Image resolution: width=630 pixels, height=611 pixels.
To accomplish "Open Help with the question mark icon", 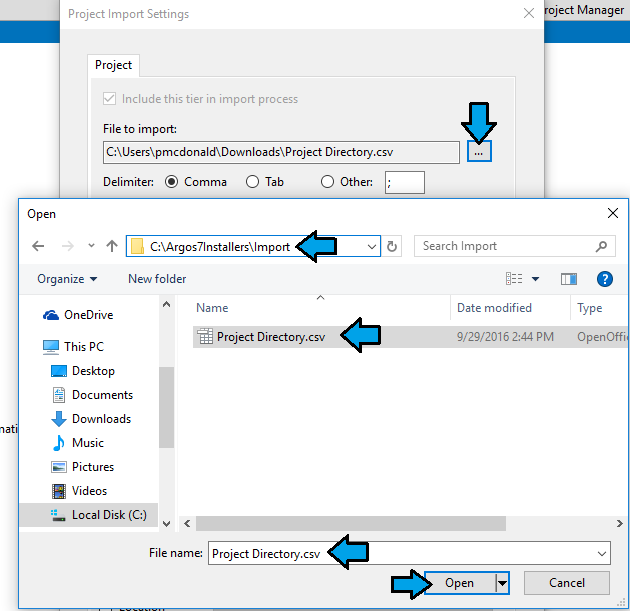I will coord(605,279).
